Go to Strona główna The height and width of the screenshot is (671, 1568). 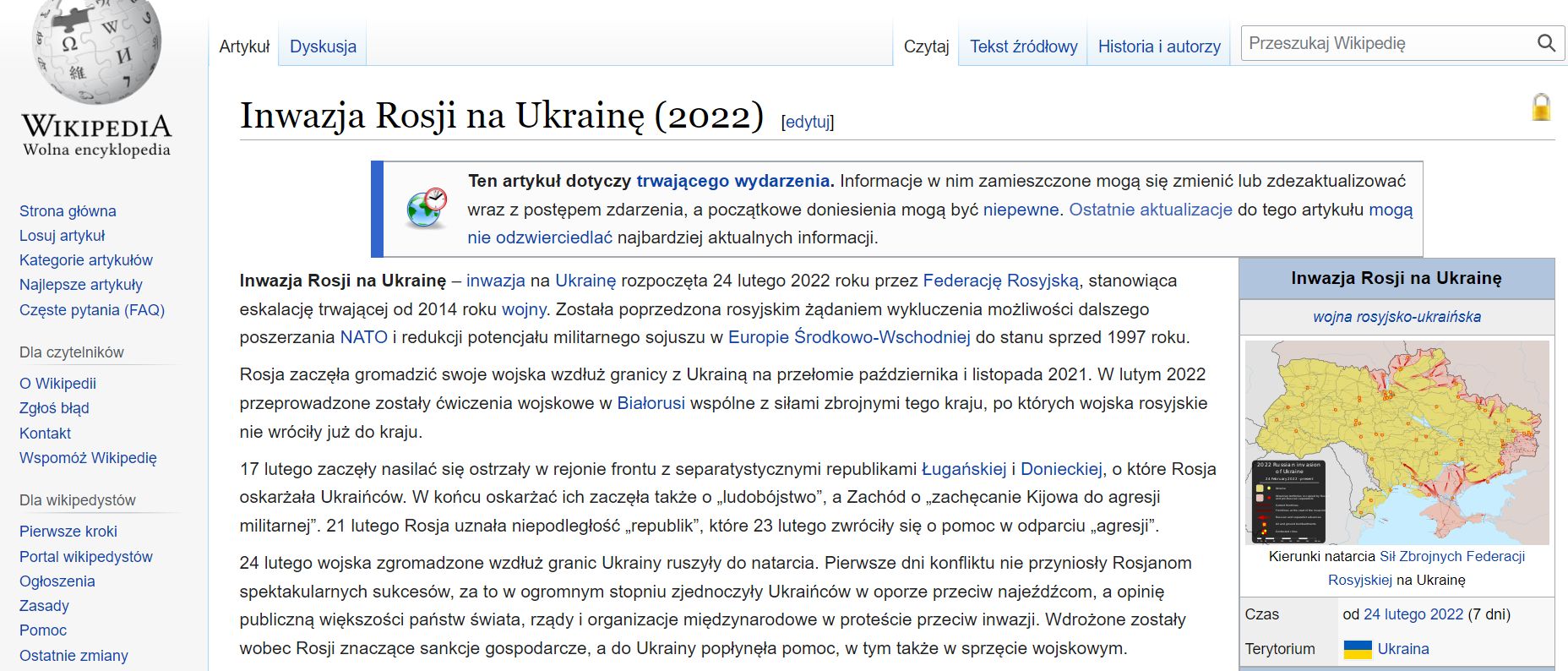(68, 211)
